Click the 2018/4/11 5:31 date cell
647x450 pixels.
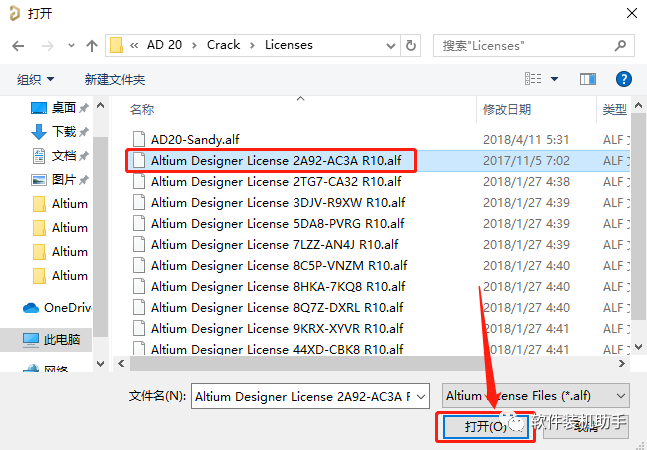[x=526, y=139]
